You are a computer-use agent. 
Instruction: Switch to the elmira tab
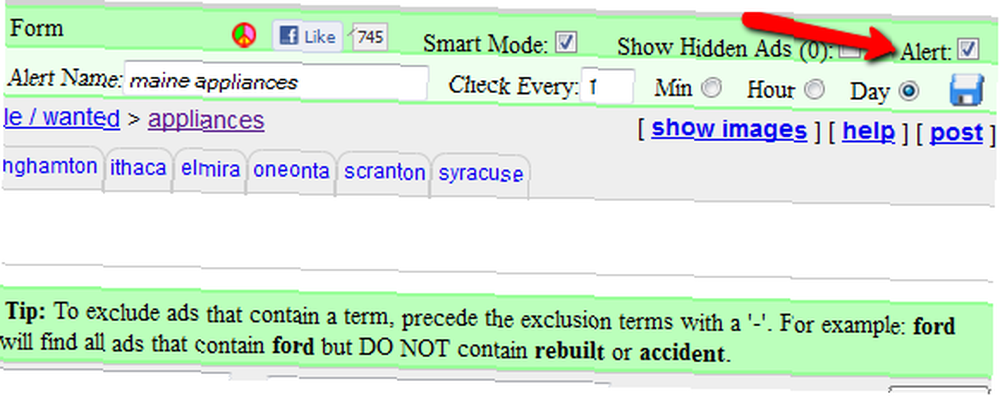coord(210,170)
